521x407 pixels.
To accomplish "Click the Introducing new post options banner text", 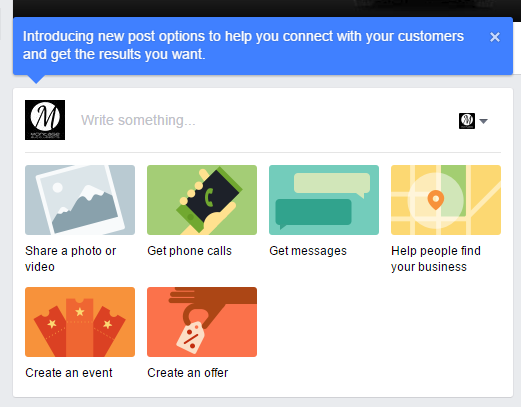I will [x=243, y=45].
